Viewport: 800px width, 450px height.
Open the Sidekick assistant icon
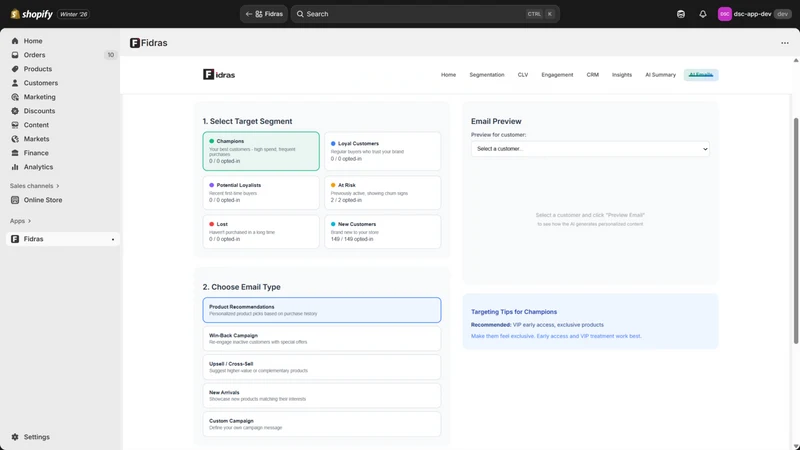pos(681,14)
